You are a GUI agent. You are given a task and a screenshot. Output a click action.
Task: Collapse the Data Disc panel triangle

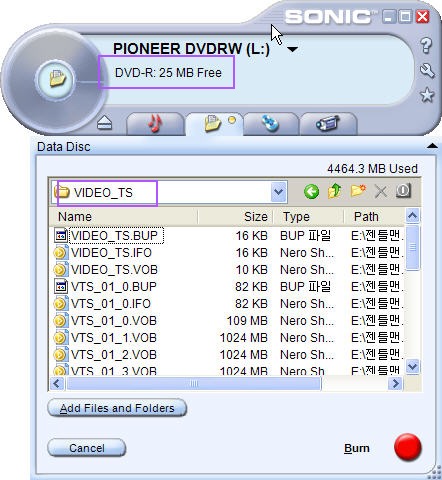(x=432, y=146)
